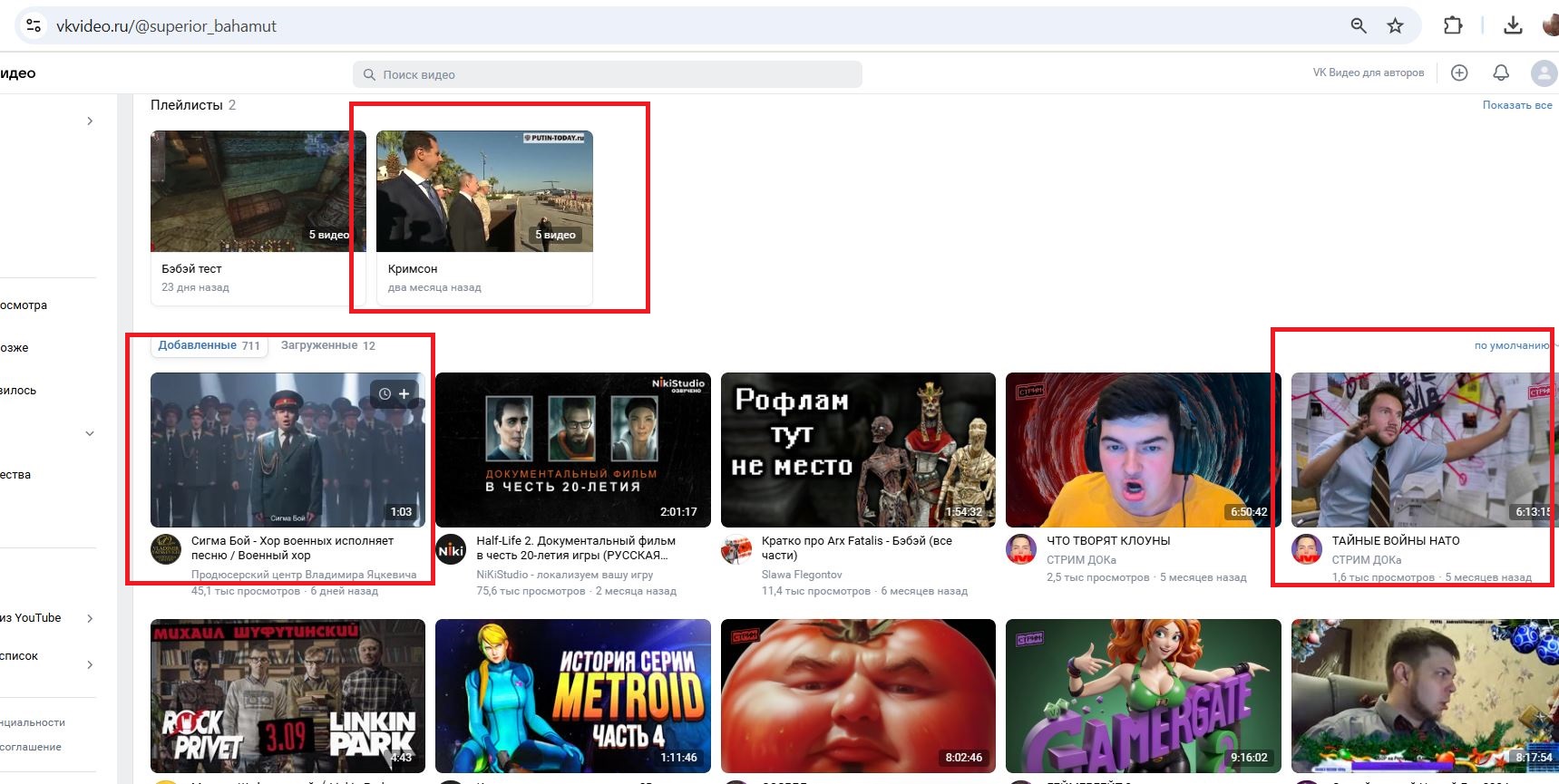Open Кратко про Arx Fatalis title link
The image size is (1559, 784).
(857, 548)
